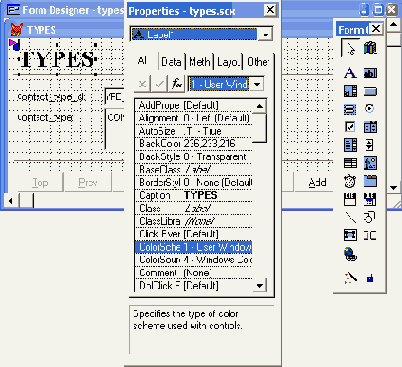Click the Add button on the form
Viewport: 402px width, 367px height.
tap(317, 183)
